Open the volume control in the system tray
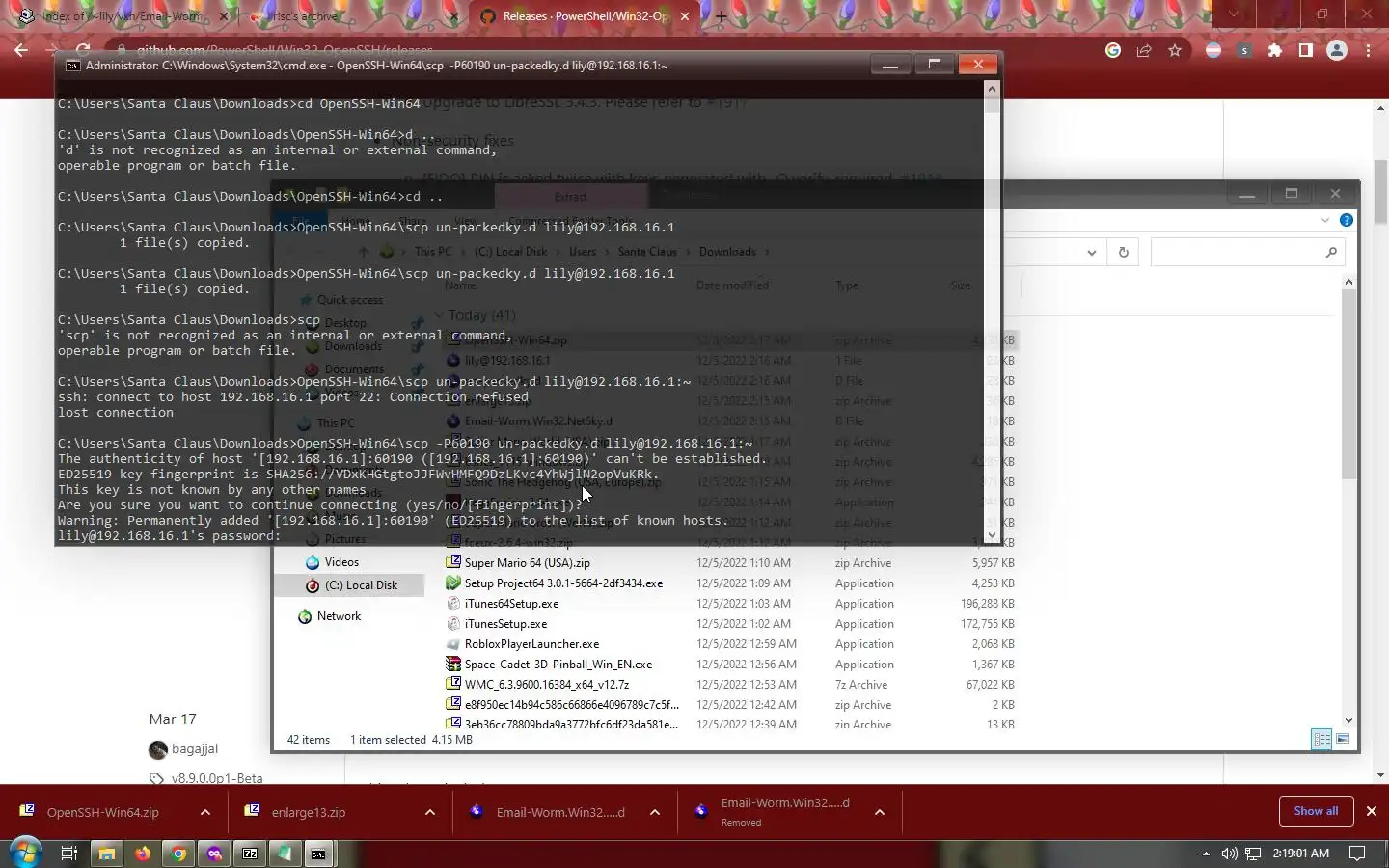 [1229, 854]
